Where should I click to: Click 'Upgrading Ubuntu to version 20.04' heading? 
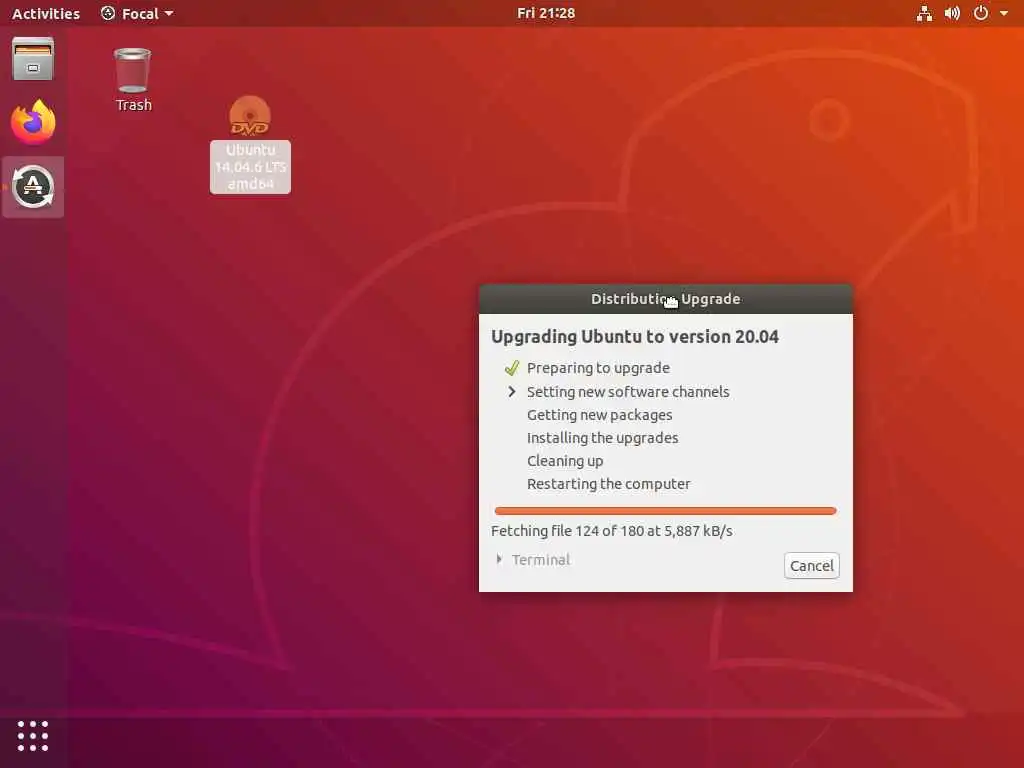[635, 337]
